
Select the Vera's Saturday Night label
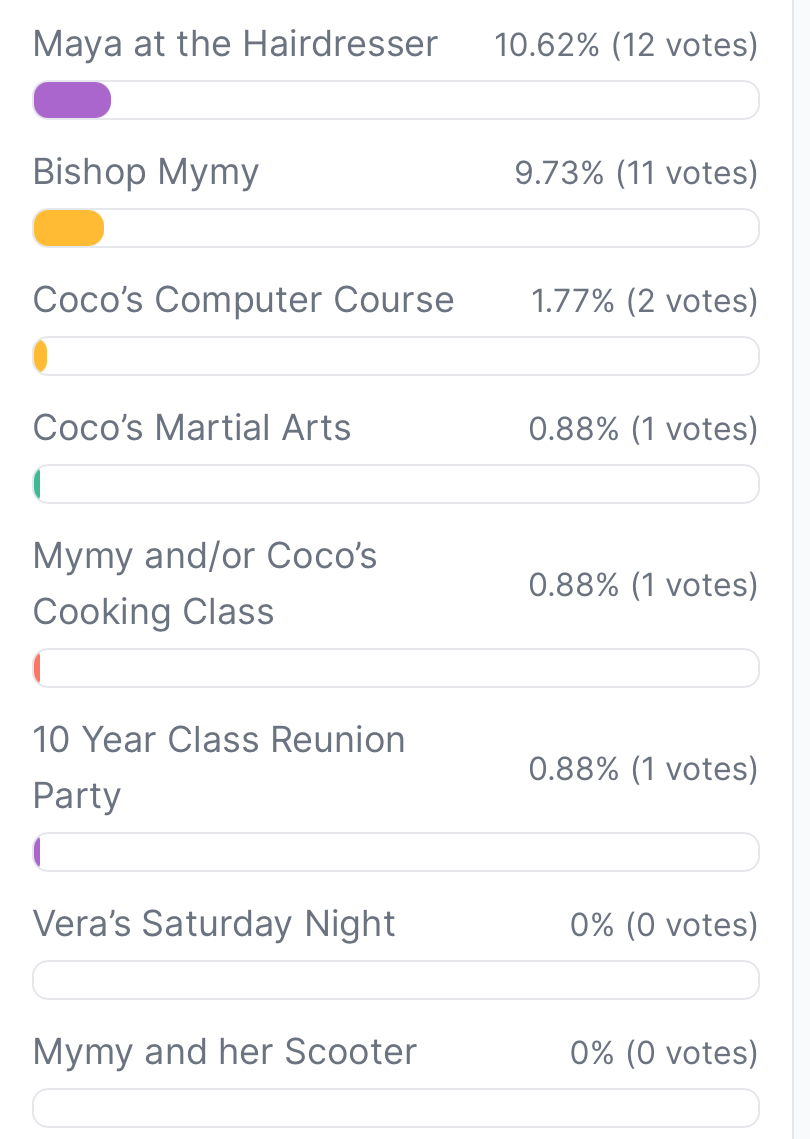tap(214, 924)
